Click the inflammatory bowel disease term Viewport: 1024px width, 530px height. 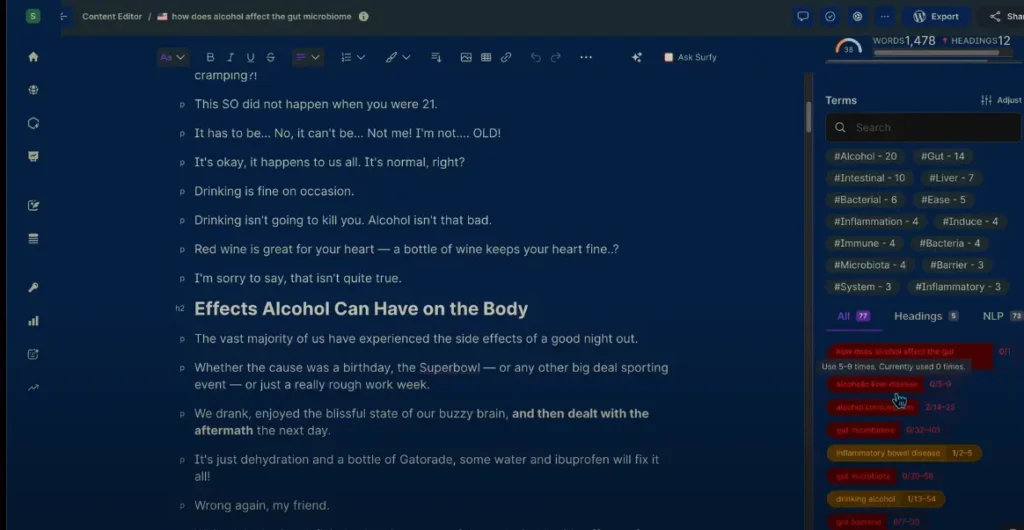click(904, 453)
